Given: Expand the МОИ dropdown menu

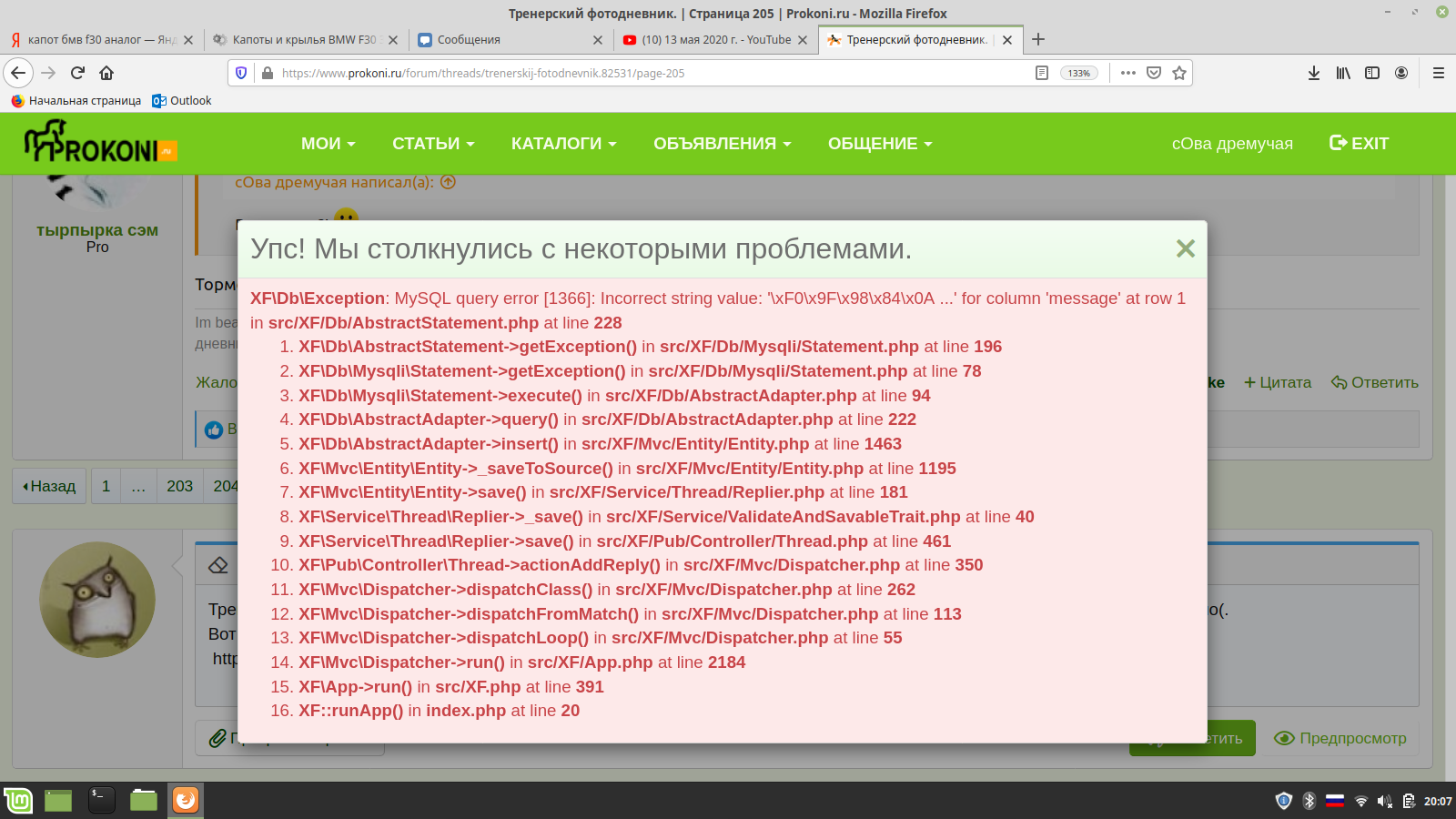Looking at the screenshot, I should 328,144.
